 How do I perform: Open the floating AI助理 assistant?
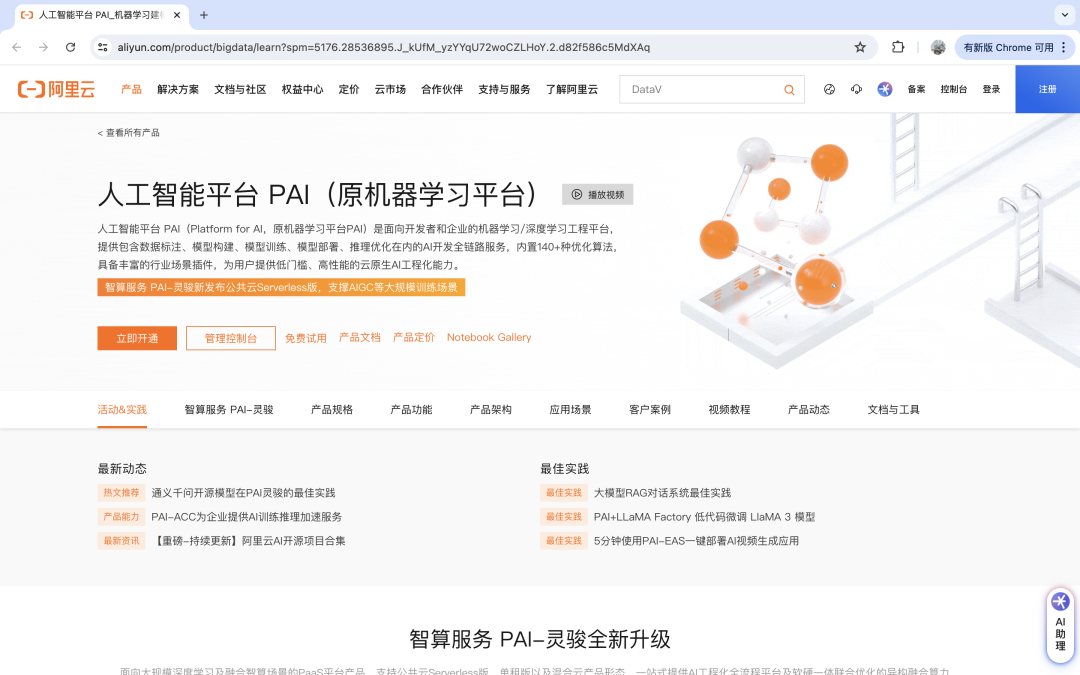tap(1060, 624)
